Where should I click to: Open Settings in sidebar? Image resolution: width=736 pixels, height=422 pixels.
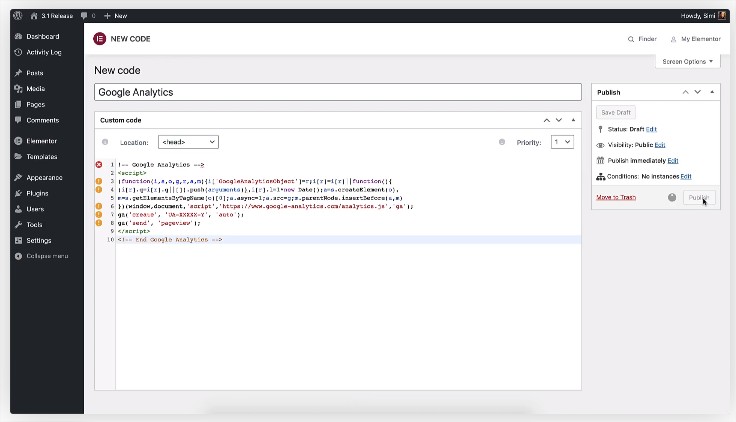tap(38, 240)
